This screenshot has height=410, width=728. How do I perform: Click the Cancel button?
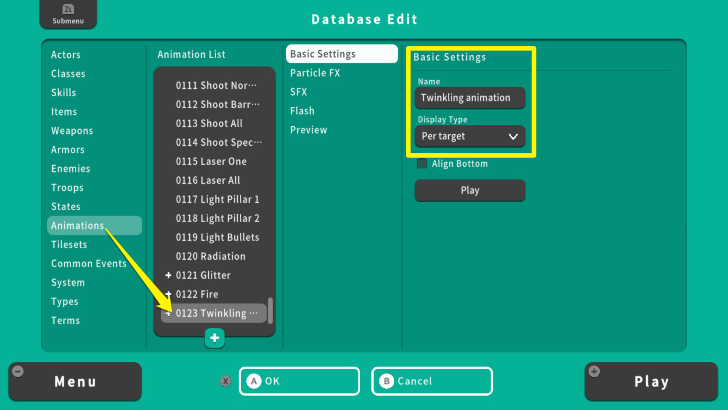click(x=432, y=381)
